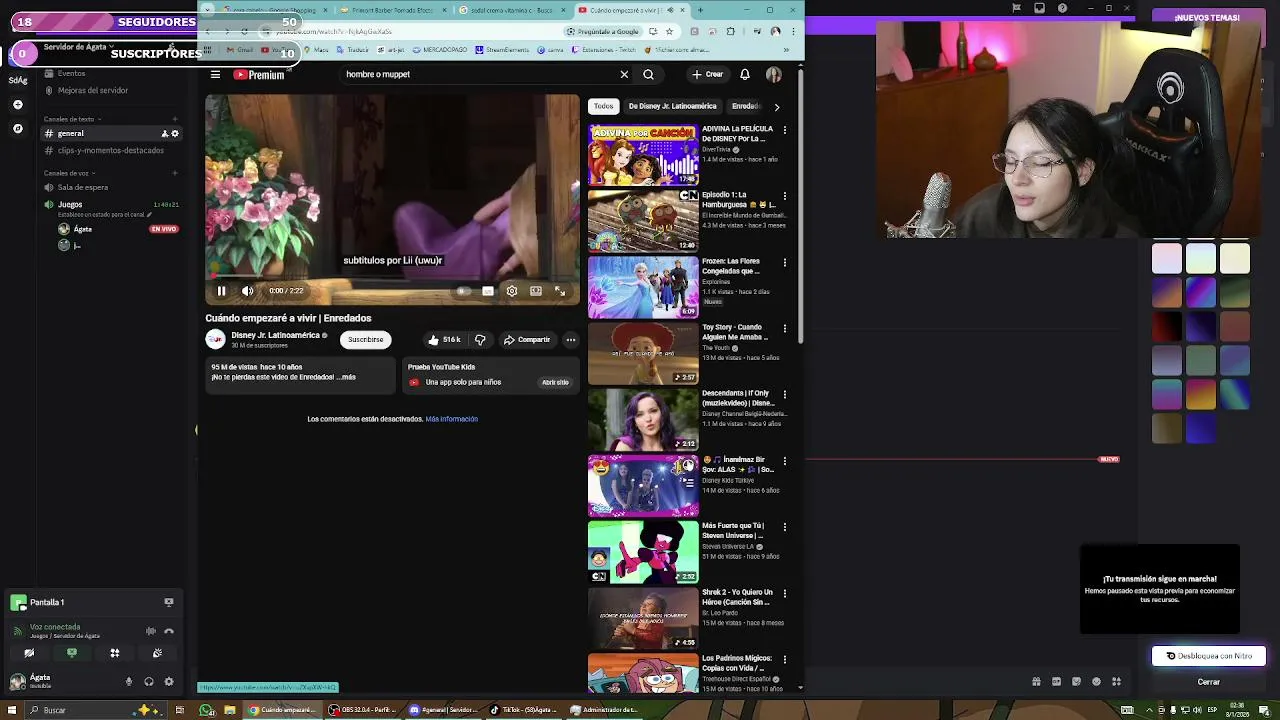Open 'ADIVINA La PELÍCULA' video thumbnail
Screen dimensions: 1280x720
pos(643,155)
